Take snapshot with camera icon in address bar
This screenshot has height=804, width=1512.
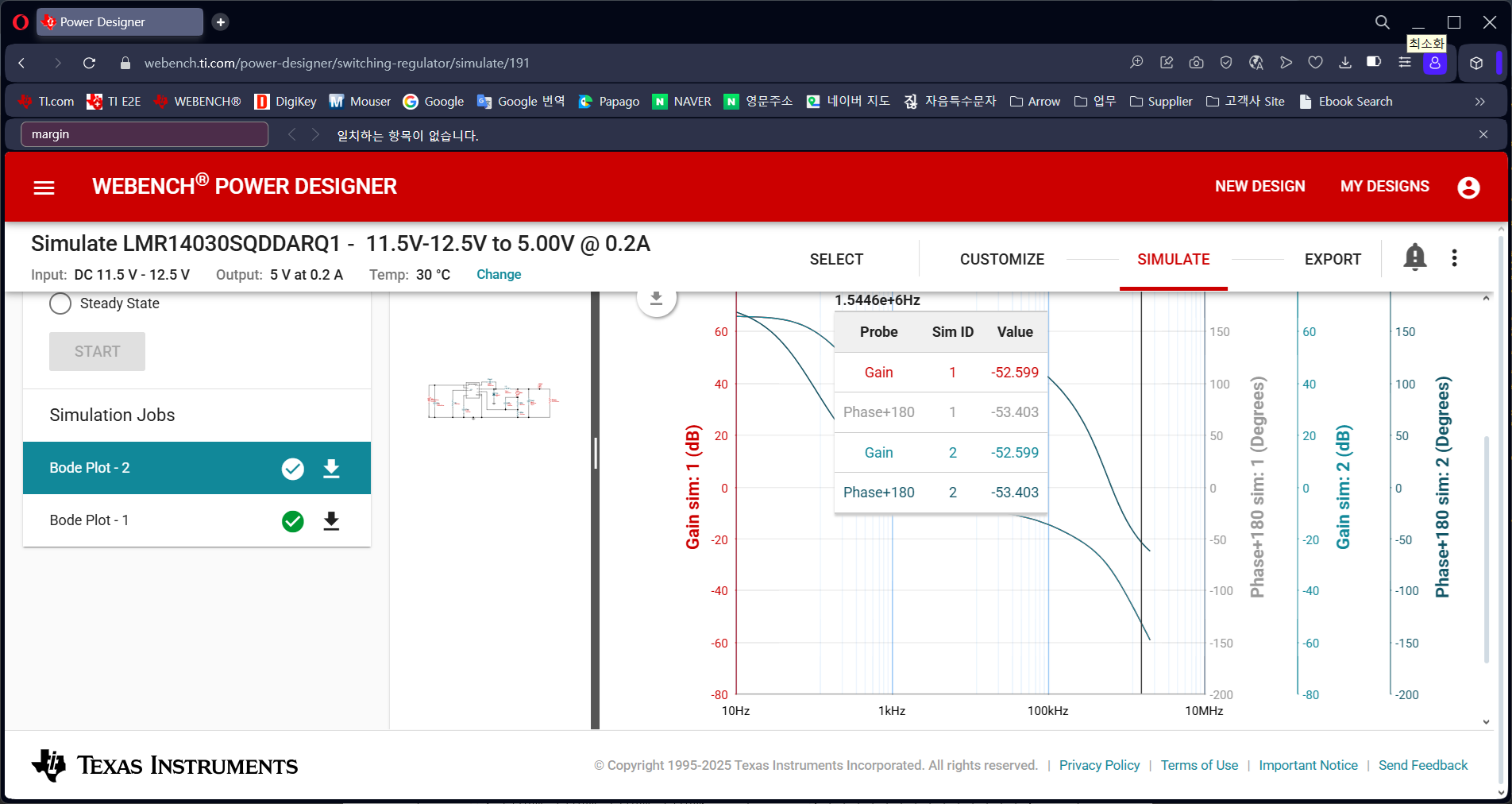1197,63
